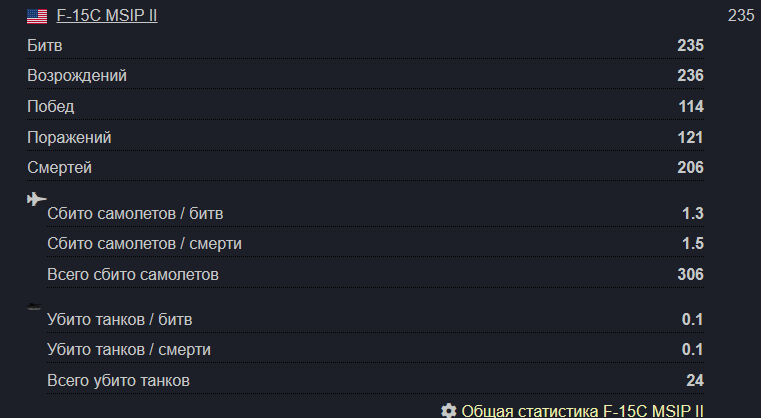Screen dimensions: 761x418
Task: Open Общая статистика F-15C MSIP II link
Action: pos(582,411)
